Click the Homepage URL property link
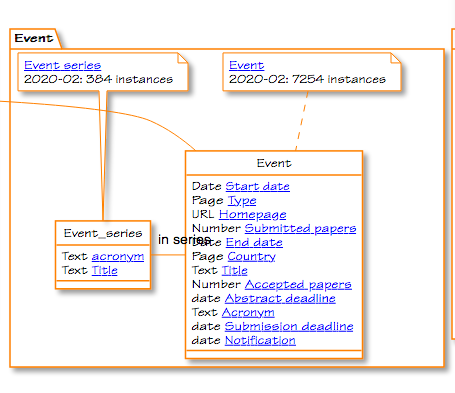The image size is (455, 393). 252,214
